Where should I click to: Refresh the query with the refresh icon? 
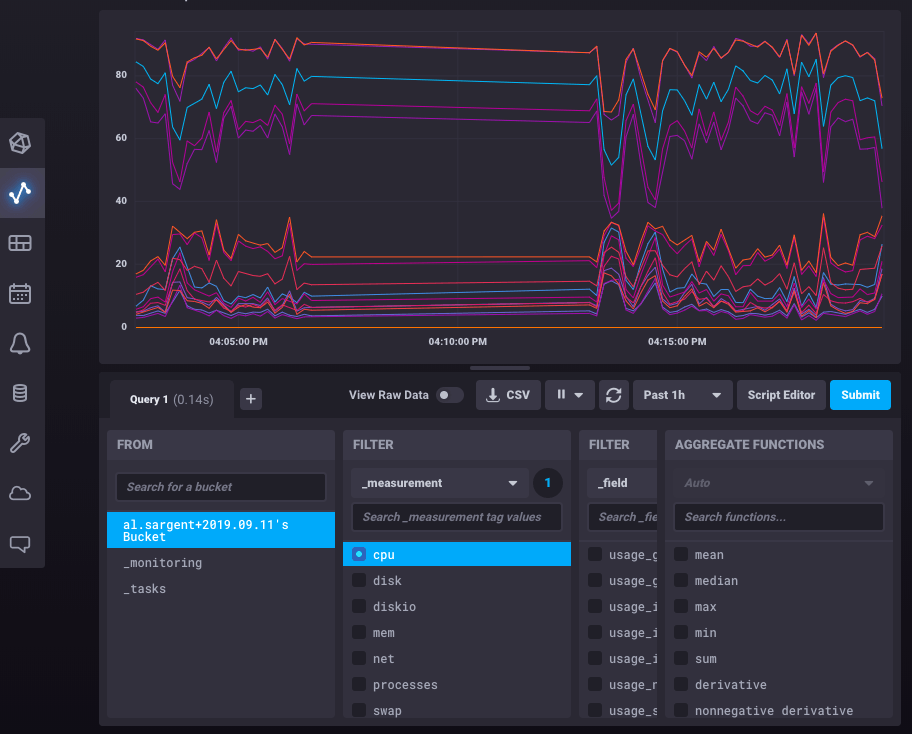pos(613,394)
